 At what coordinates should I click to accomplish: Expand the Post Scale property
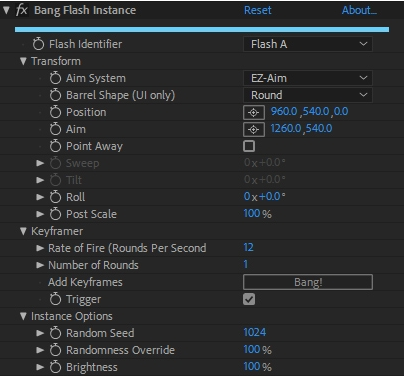point(40,214)
